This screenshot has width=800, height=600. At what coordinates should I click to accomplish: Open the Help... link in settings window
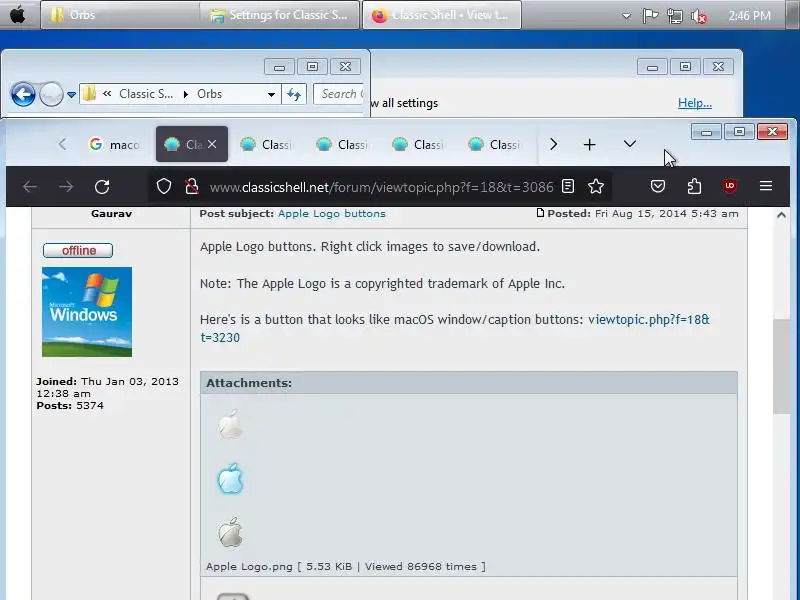(694, 103)
